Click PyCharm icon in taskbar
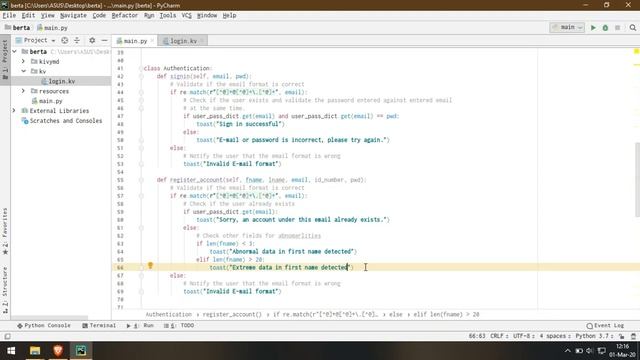 click(x=81, y=351)
